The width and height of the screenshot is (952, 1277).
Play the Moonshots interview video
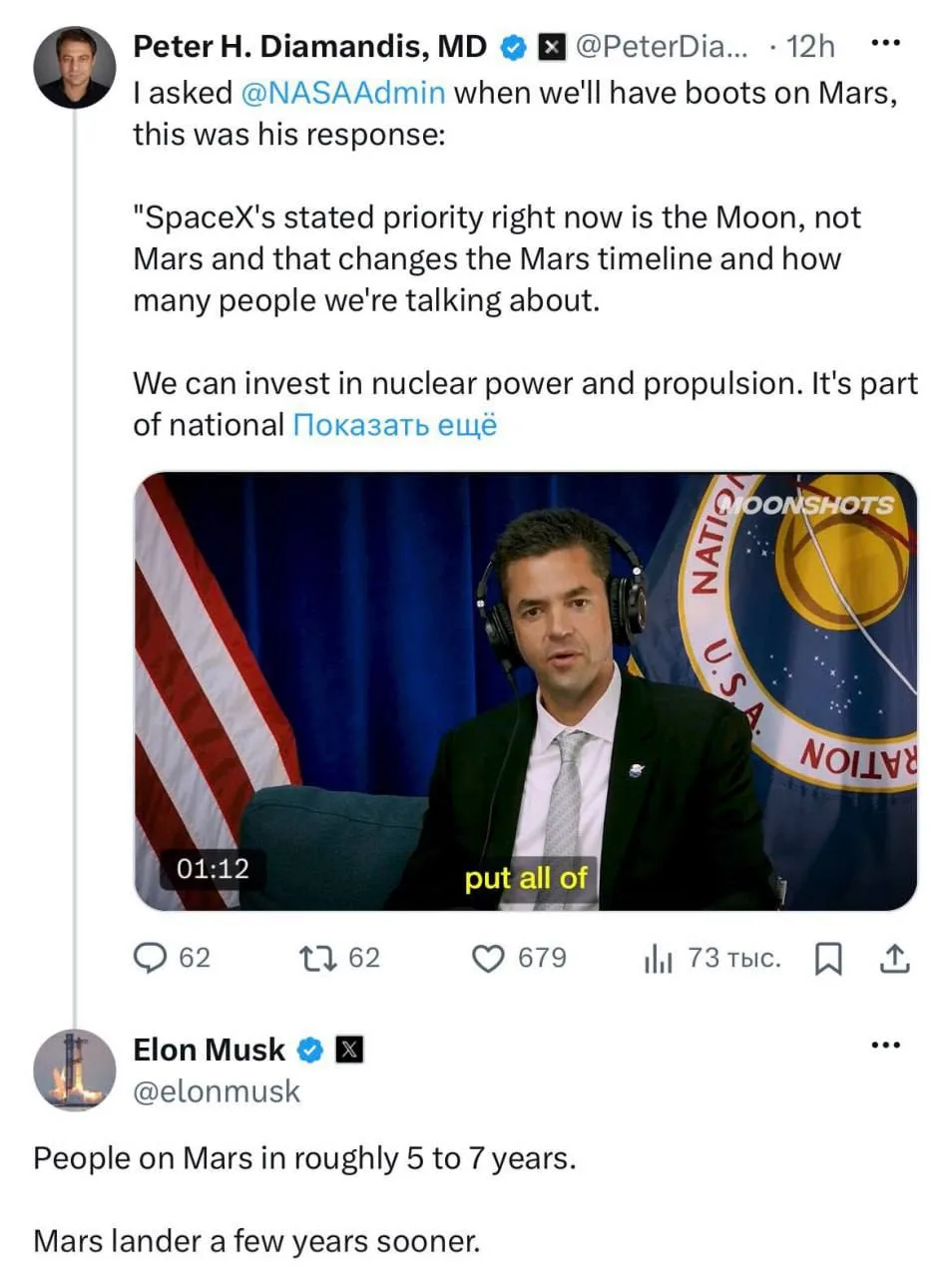pos(525,691)
